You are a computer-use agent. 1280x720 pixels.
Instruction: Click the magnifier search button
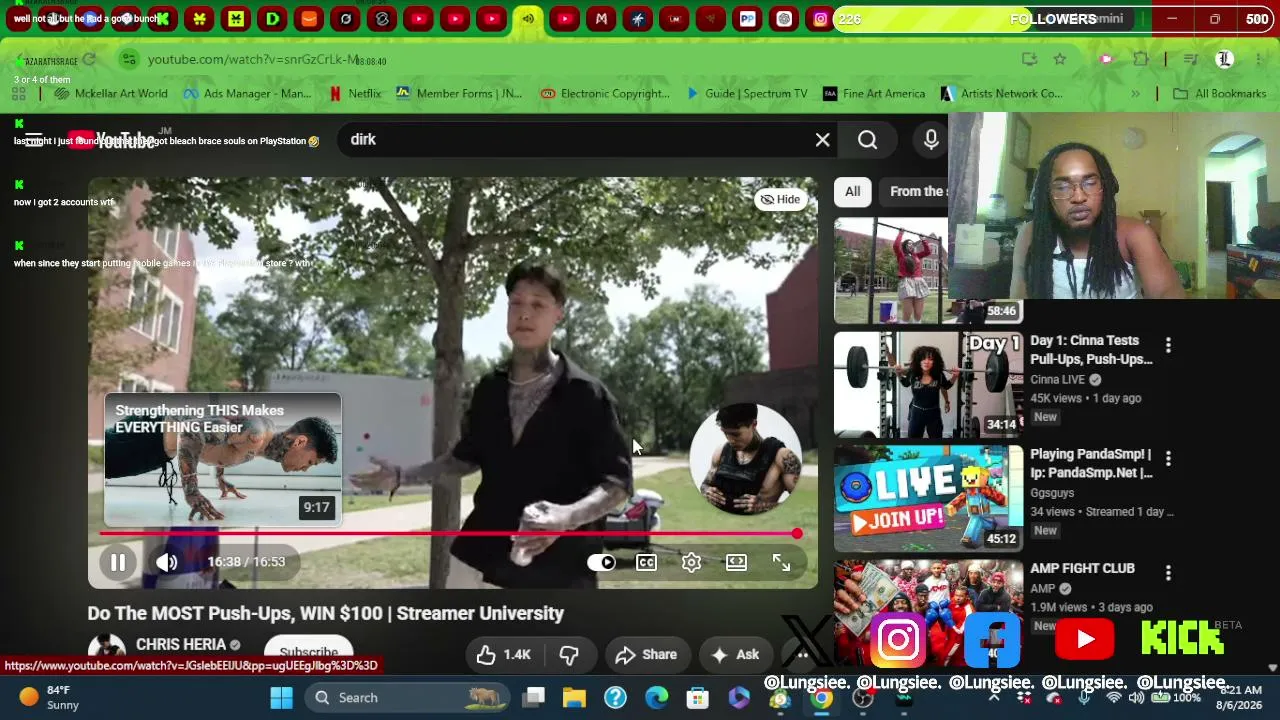point(867,140)
